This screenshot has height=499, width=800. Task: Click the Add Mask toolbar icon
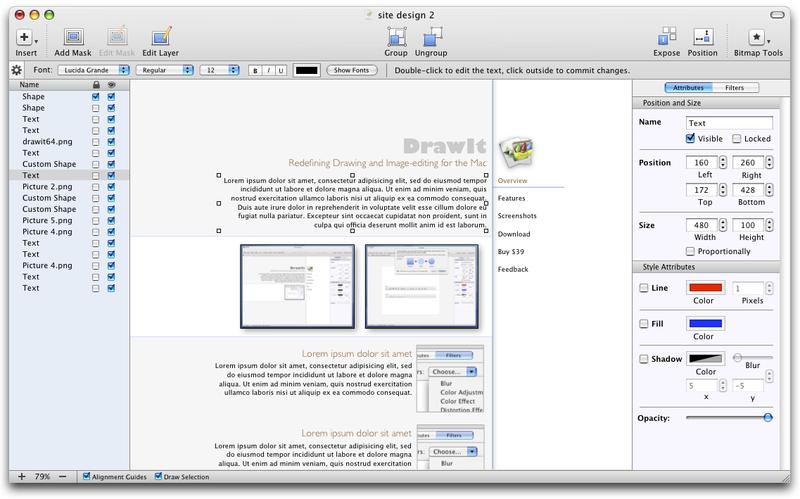click(74, 37)
